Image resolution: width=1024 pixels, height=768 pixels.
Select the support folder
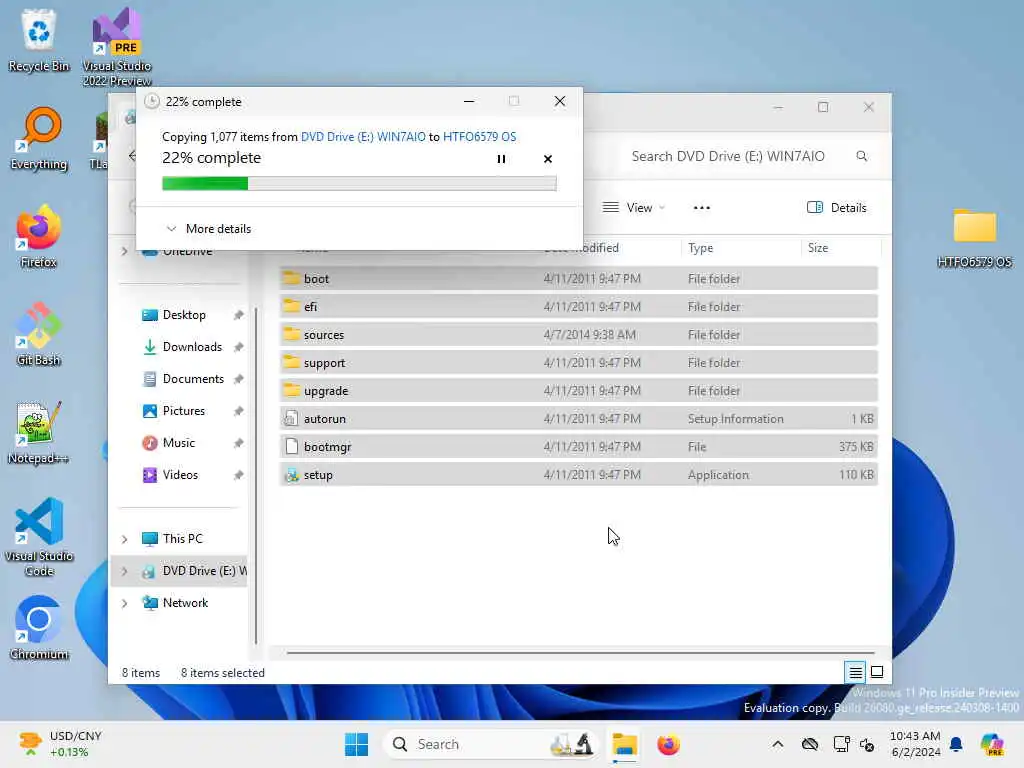tap(579, 363)
